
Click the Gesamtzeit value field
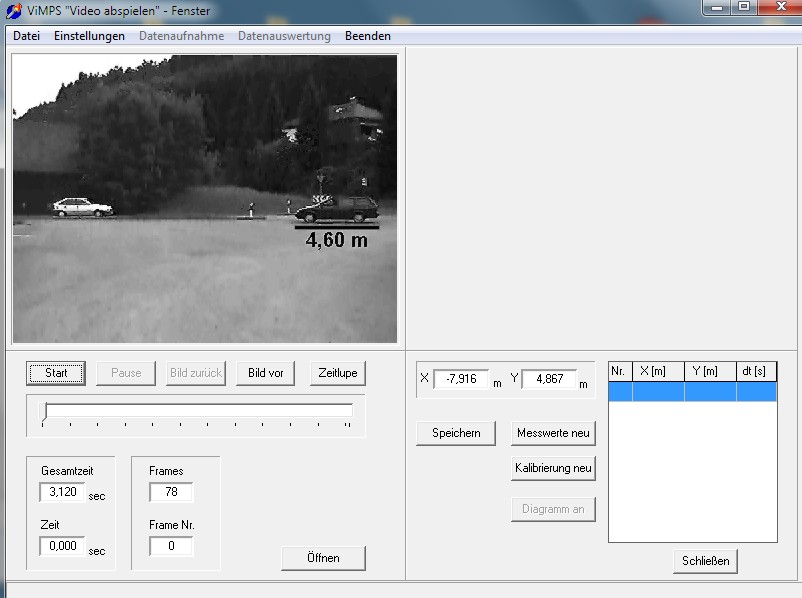click(62, 492)
